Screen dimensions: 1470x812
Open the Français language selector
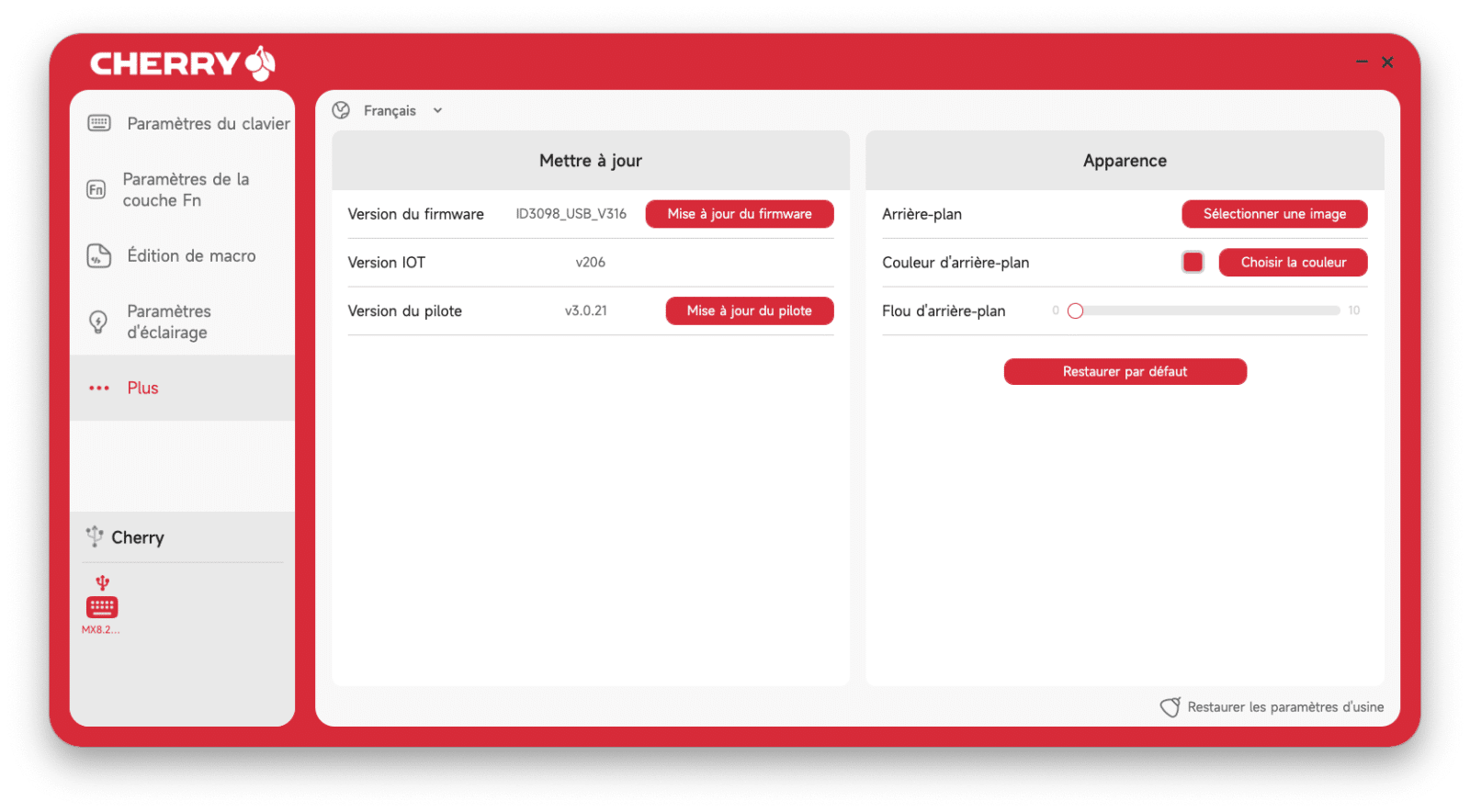tap(390, 110)
